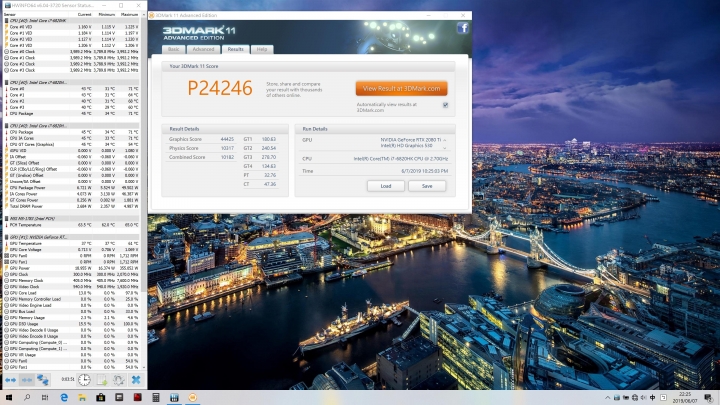
Task: Select the PCH Temperature row
Action: click(71, 225)
